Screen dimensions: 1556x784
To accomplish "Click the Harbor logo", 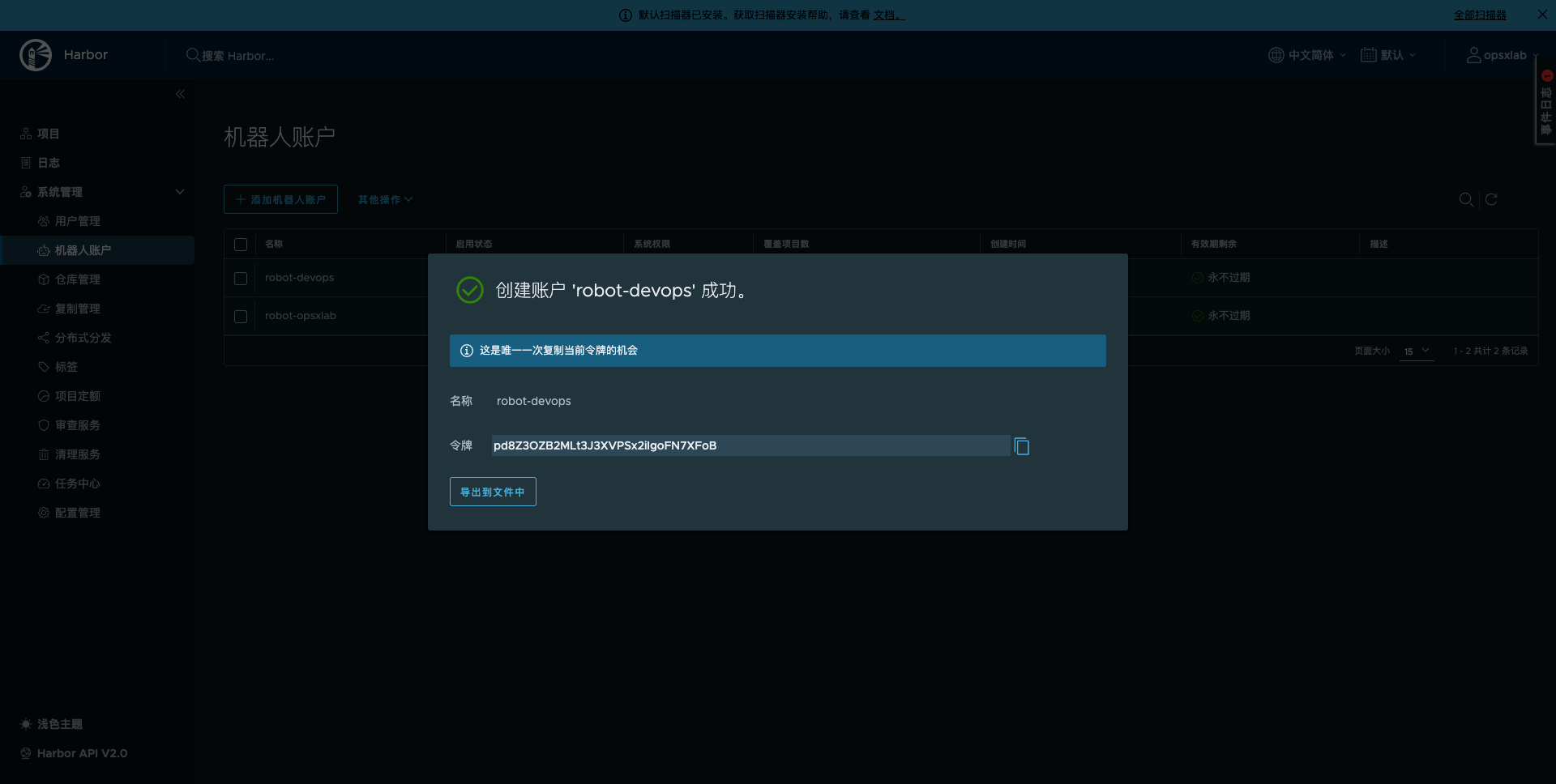I will point(36,54).
